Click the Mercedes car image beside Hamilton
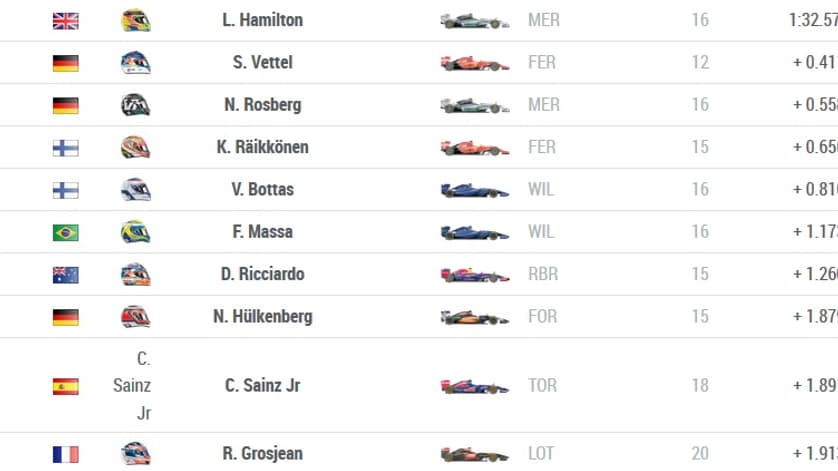 [x=475, y=21]
